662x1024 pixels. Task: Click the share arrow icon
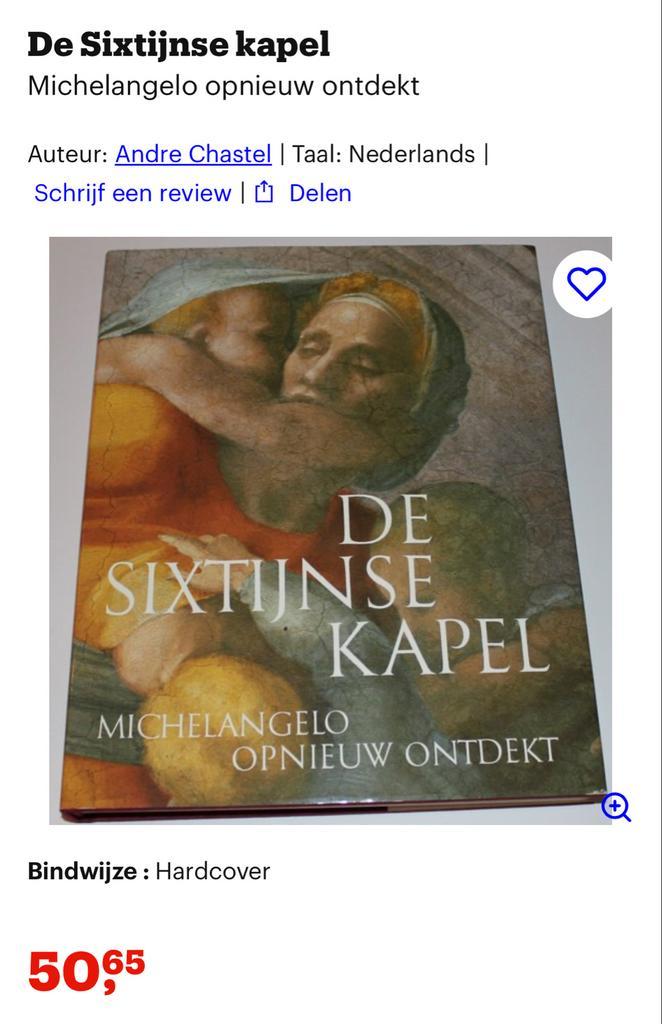(x=263, y=193)
